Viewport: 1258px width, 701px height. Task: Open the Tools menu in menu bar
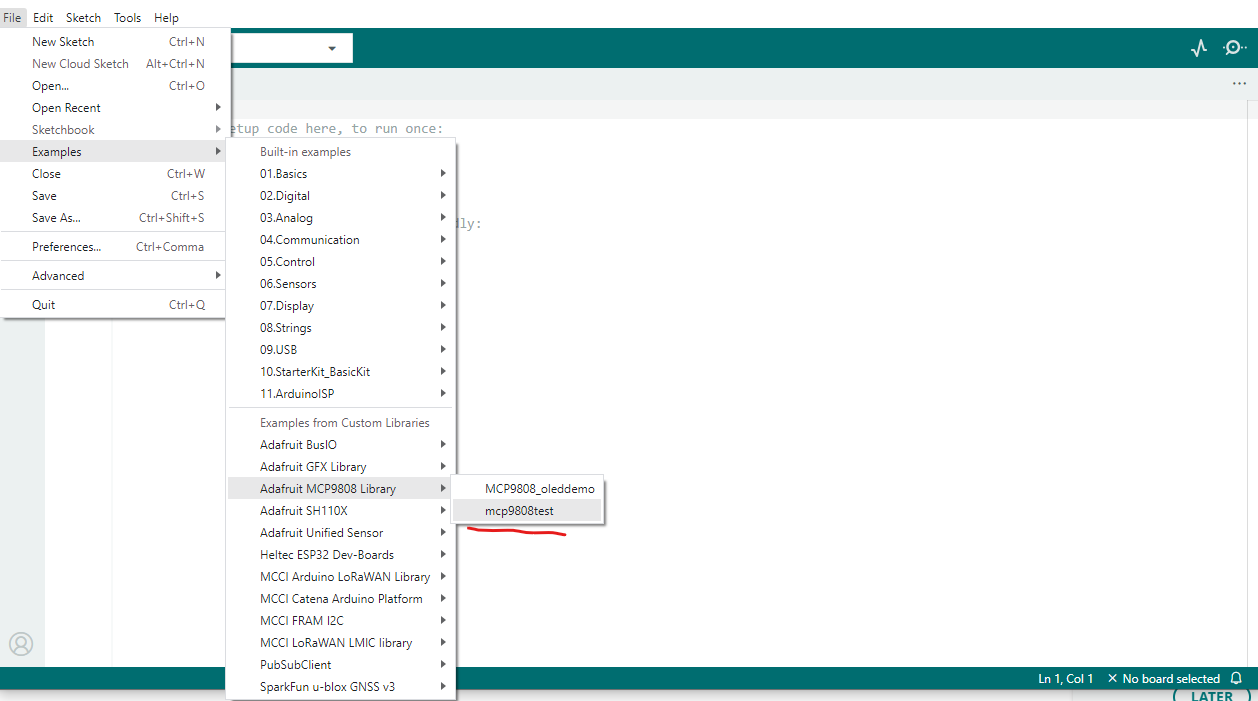coord(127,18)
